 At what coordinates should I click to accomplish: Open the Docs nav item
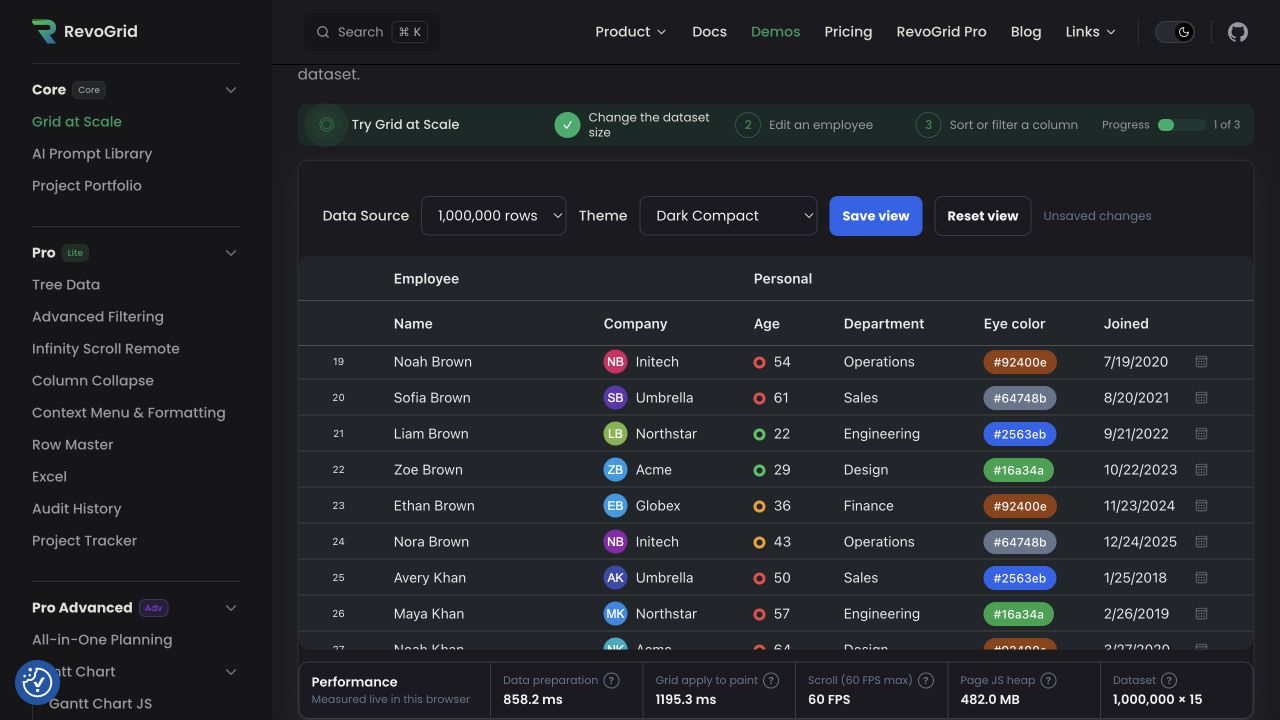point(709,32)
